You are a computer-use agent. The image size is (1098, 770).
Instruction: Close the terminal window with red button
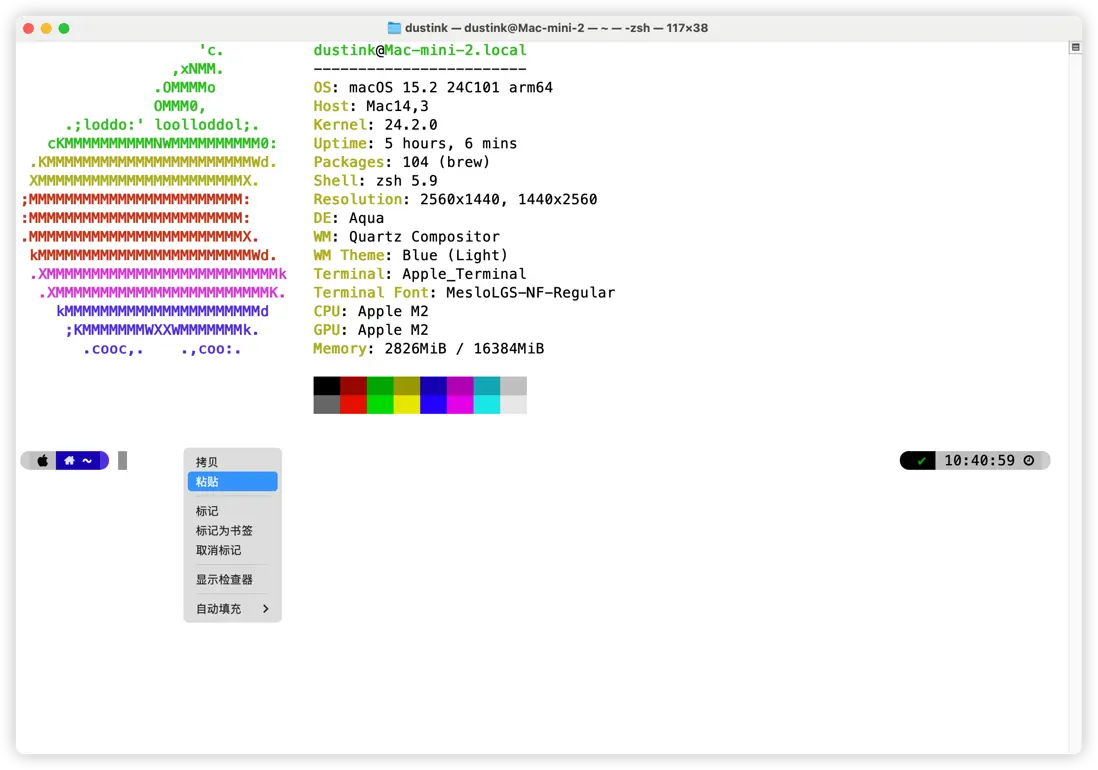click(x=28, y=28)
